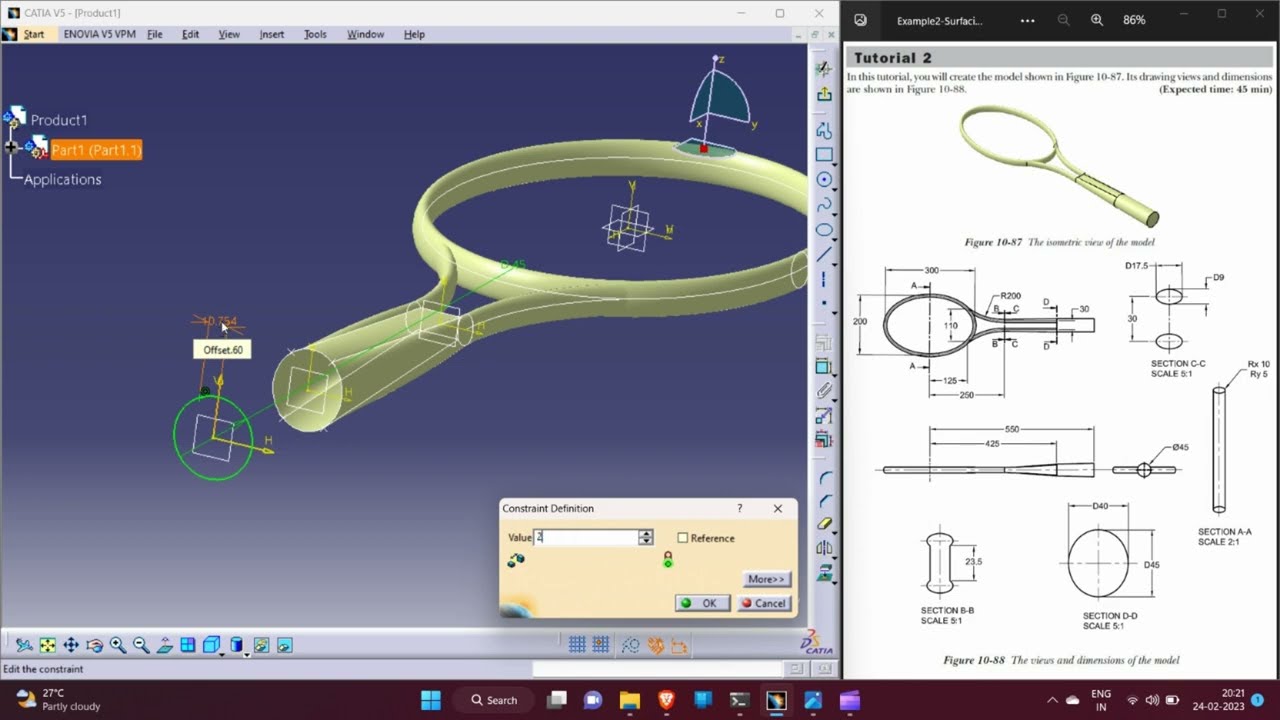
Task: Select the Profile sketch tool
Action: (x=824, y=130)
